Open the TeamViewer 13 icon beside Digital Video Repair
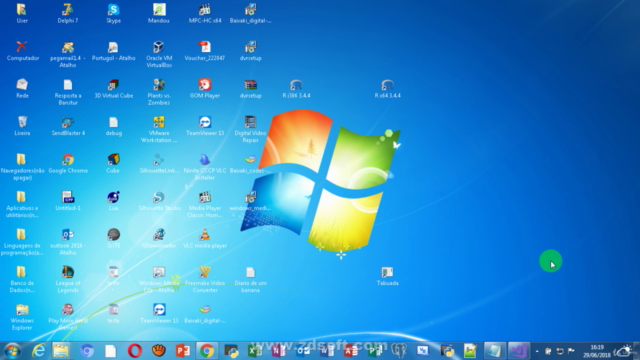 [x=205, y=126]
